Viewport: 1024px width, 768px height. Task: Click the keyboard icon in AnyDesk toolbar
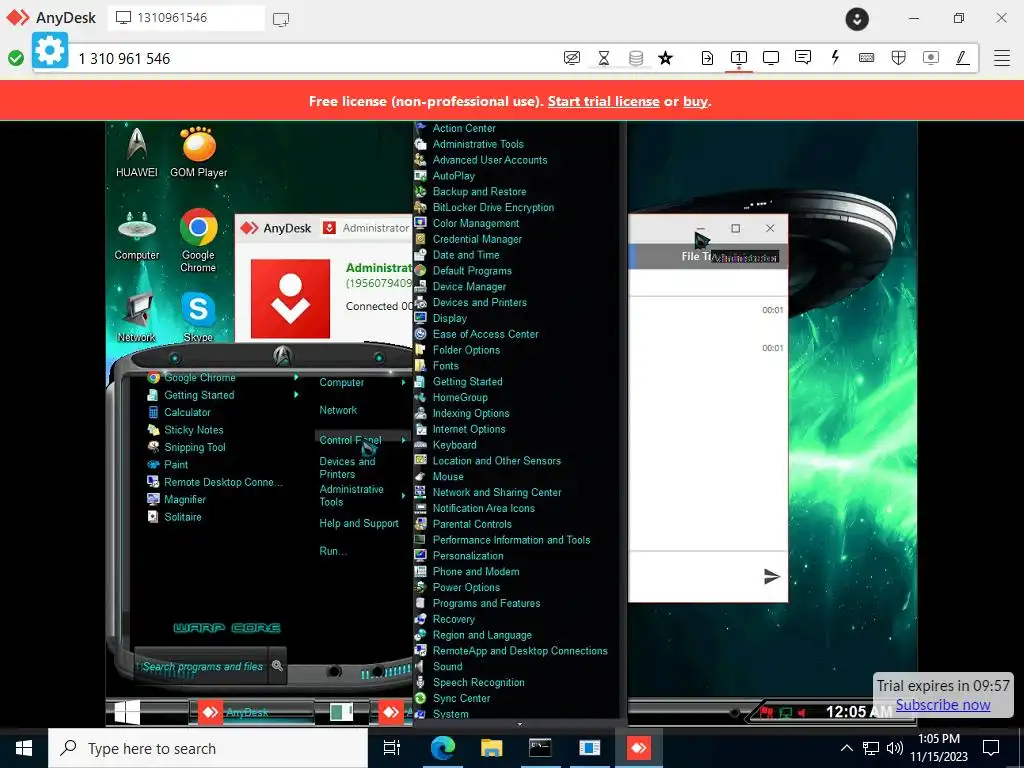coord(867,58)
